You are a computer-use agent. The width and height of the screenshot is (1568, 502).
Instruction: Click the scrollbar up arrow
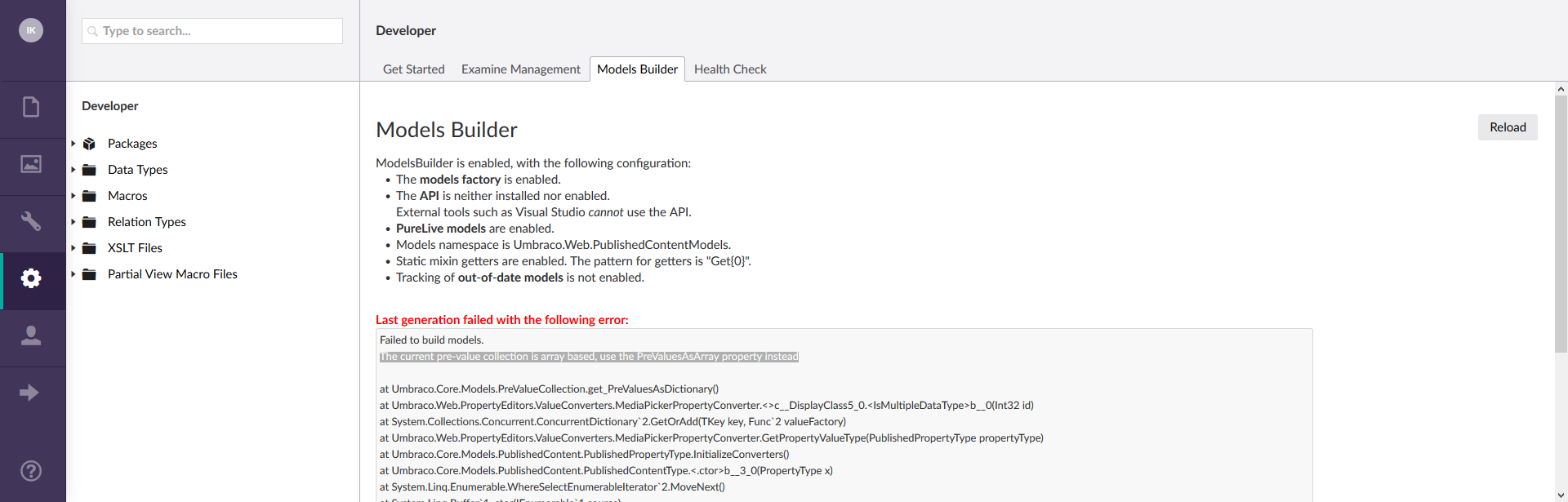pyautogui.click(x=1561, y=89)
